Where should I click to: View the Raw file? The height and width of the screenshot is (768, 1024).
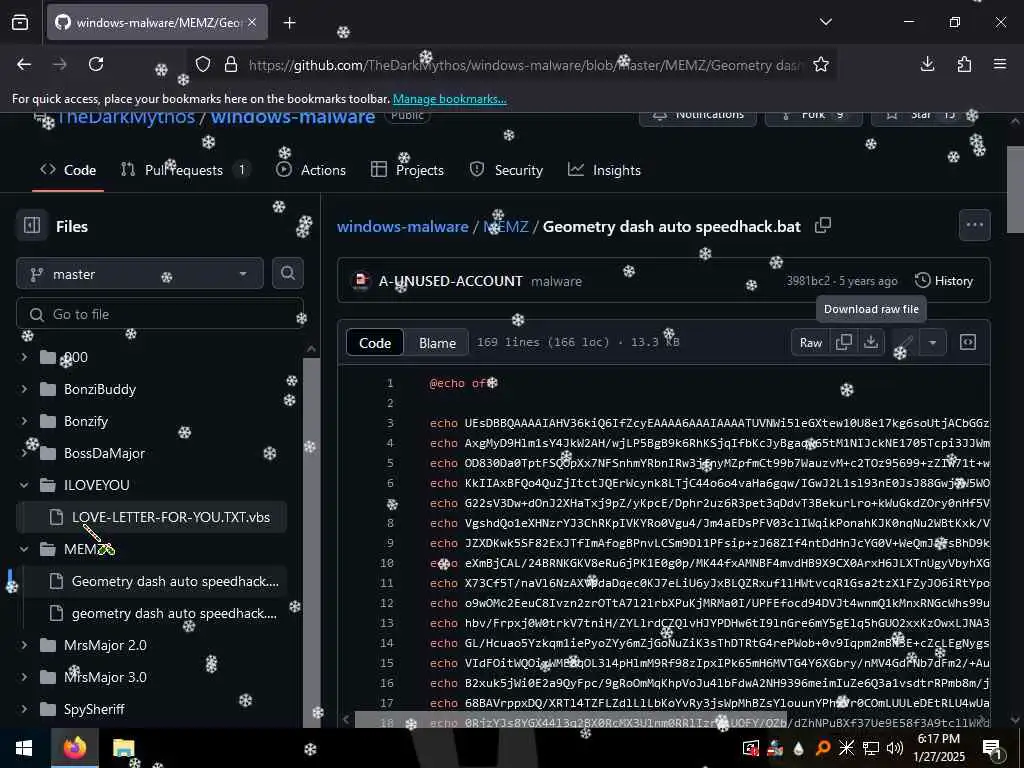tap(811, 342)
